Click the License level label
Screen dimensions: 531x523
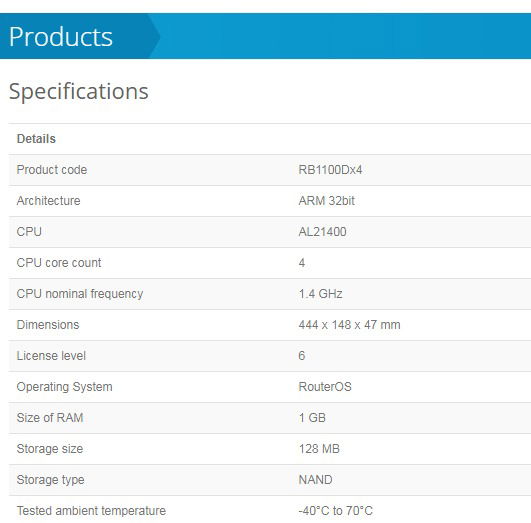point(51,356)
